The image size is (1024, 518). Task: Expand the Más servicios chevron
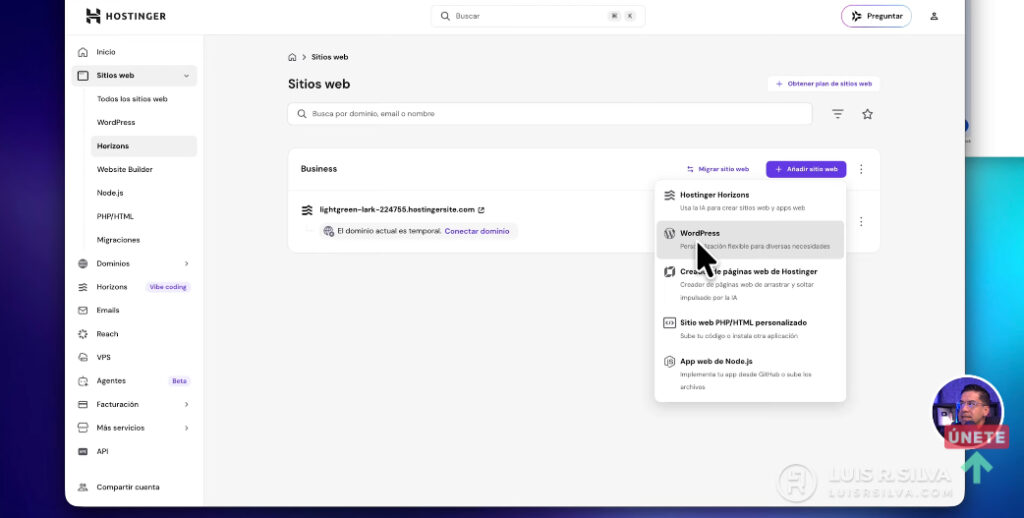click(186, 429)
